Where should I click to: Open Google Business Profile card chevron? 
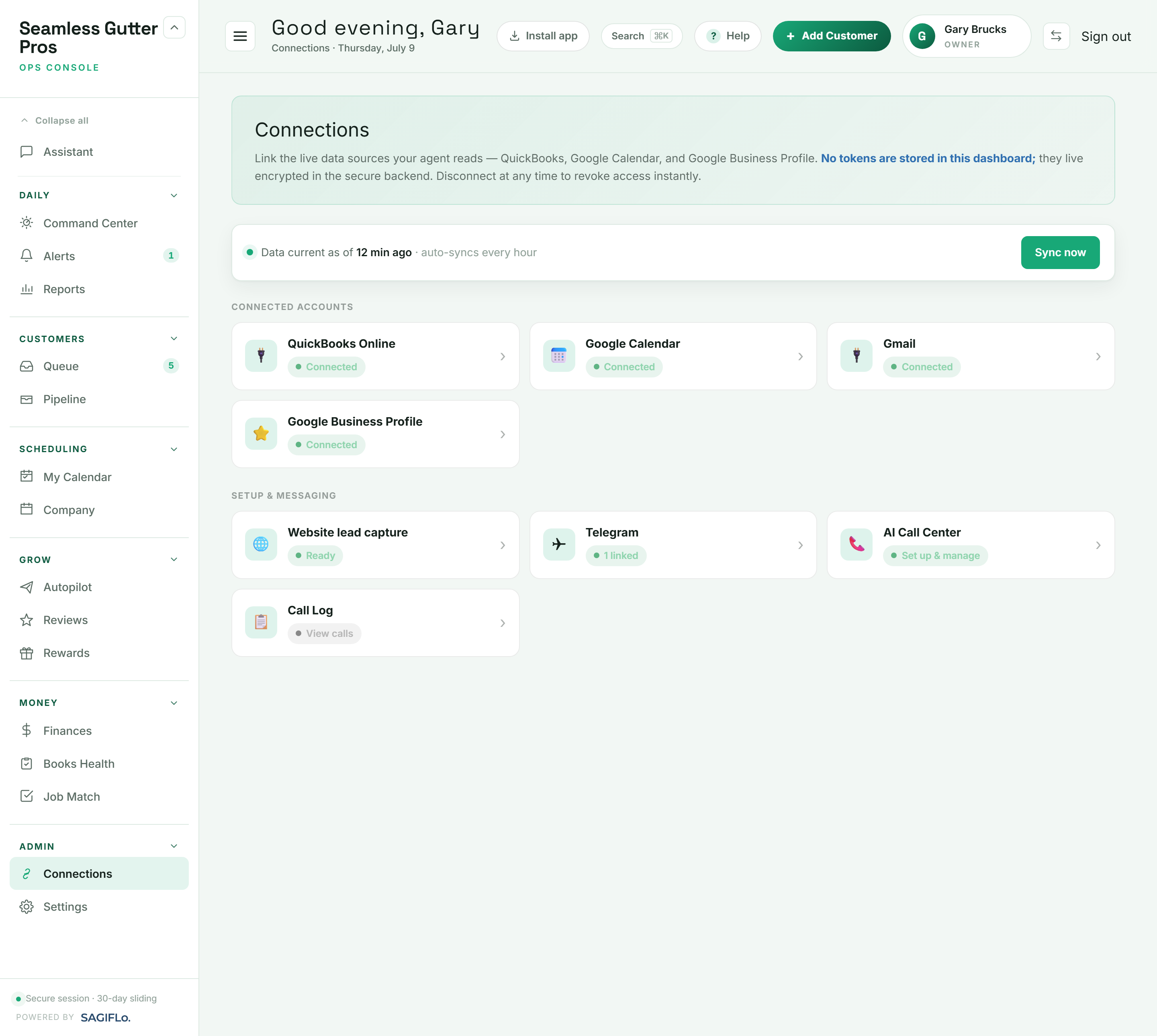502,434
